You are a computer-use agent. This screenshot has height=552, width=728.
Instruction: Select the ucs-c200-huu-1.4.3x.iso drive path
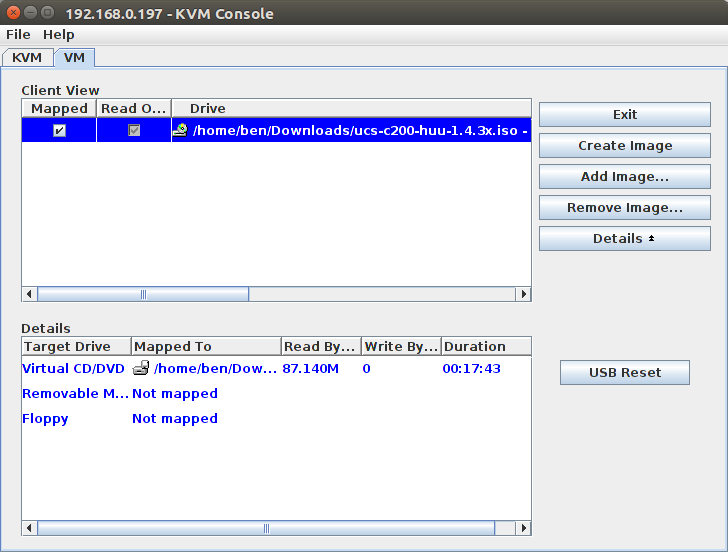point(360,130)
